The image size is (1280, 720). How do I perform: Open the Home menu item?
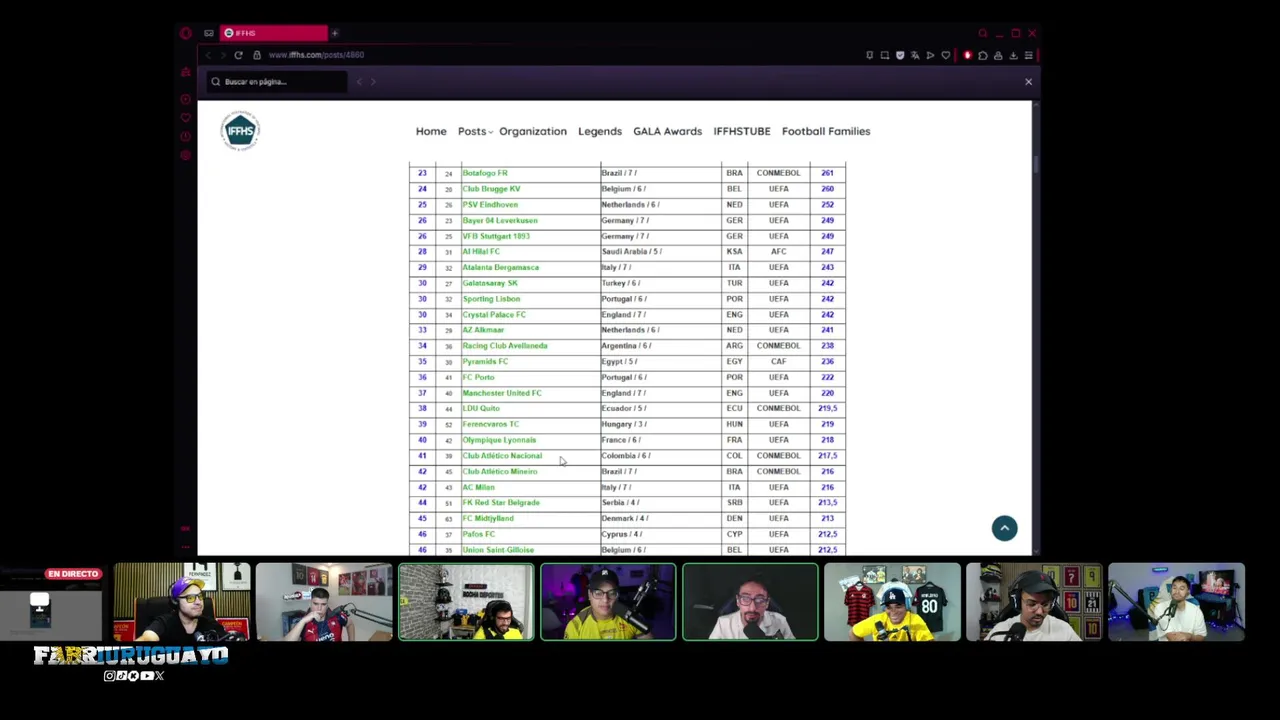click(x=431, y=131)
